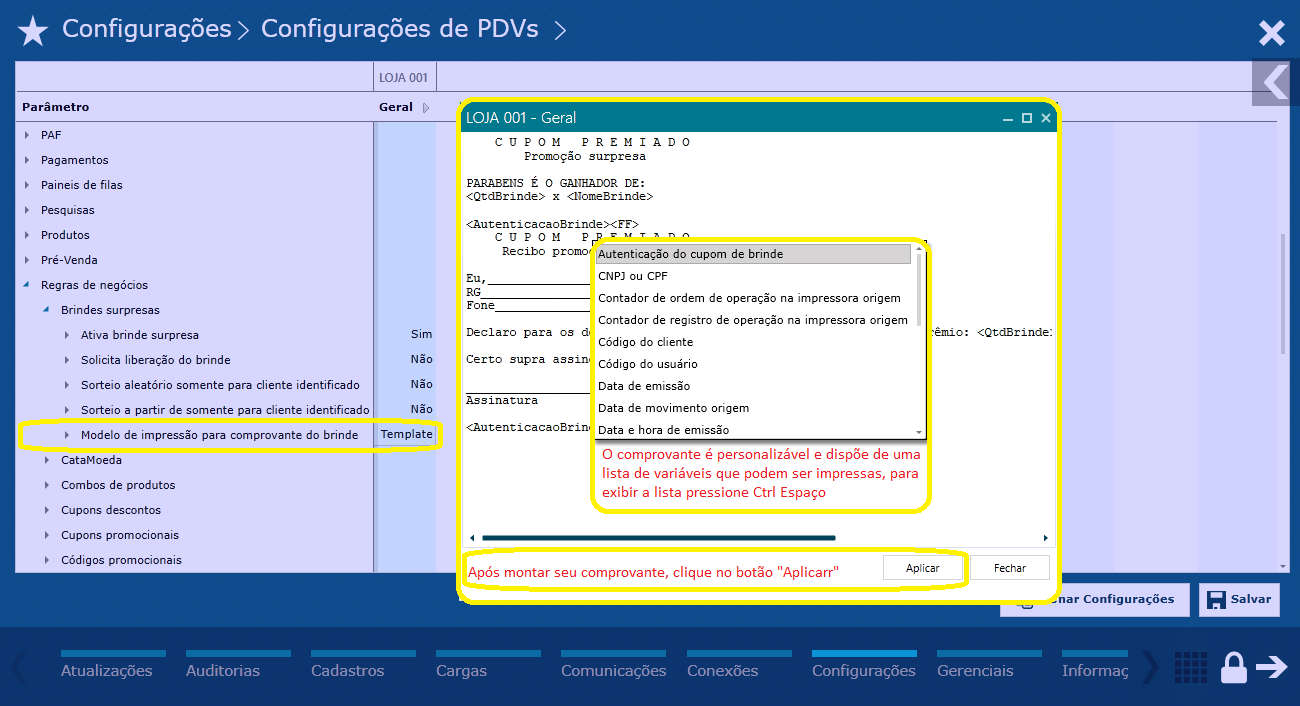1300x706 pixels.
Task: Click editor horizontal scroll right arrow
Action: (1046, 538)
